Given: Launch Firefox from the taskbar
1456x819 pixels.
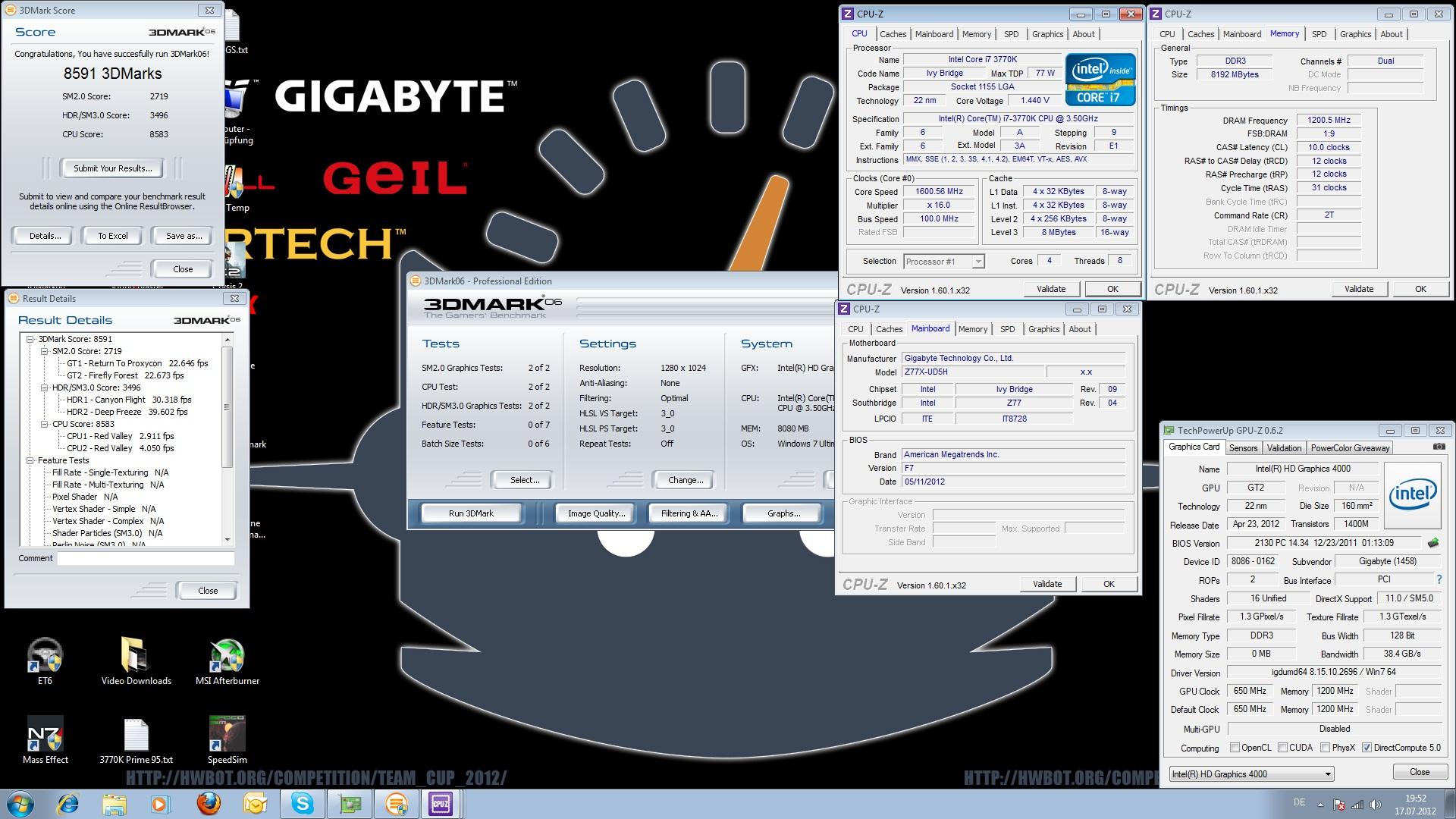Looking at the screenshot, I should click(209, 804).
